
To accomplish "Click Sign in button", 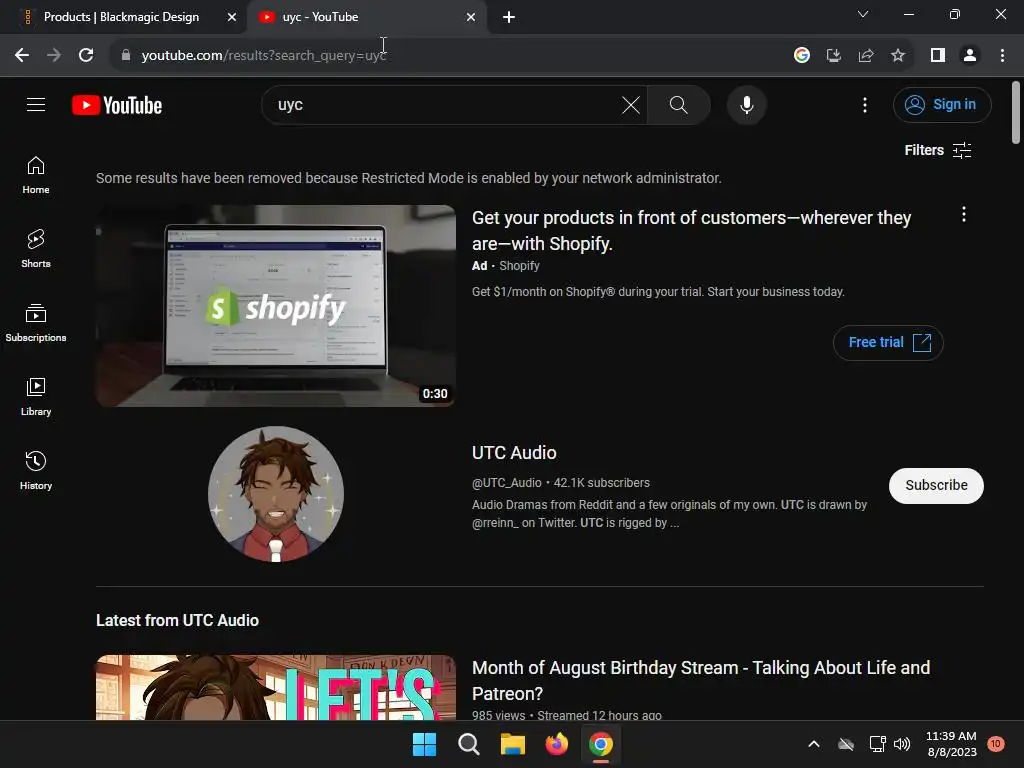I will pyautogui.click(x=942, y=104).
